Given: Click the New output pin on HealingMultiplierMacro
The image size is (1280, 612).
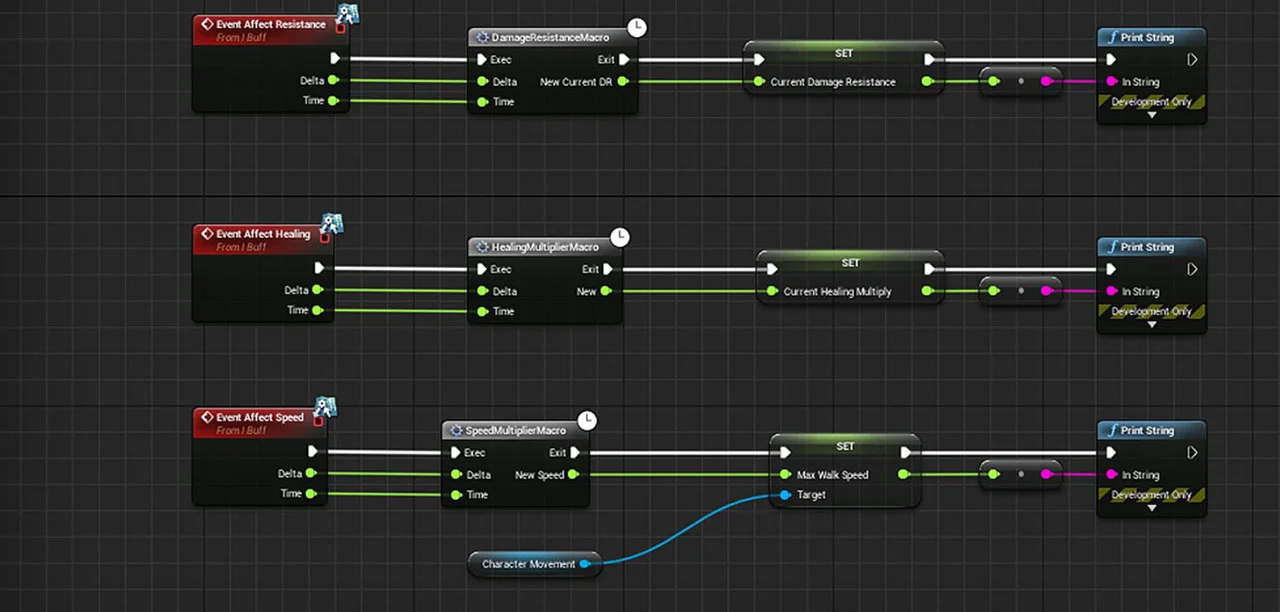Looking at the screenshot, I should (x=607, y=292).
